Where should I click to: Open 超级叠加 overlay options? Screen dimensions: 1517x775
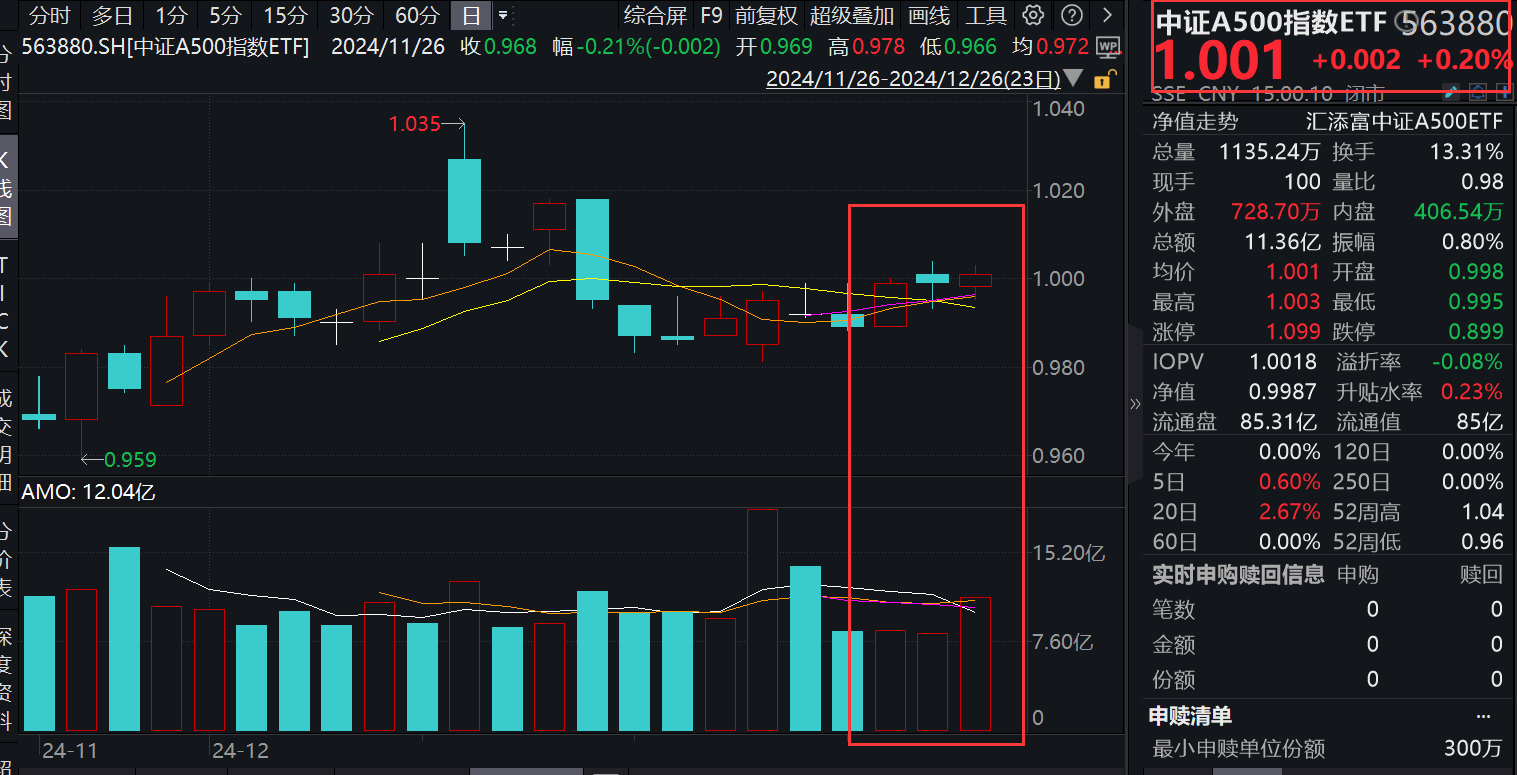tap(852, 15)
